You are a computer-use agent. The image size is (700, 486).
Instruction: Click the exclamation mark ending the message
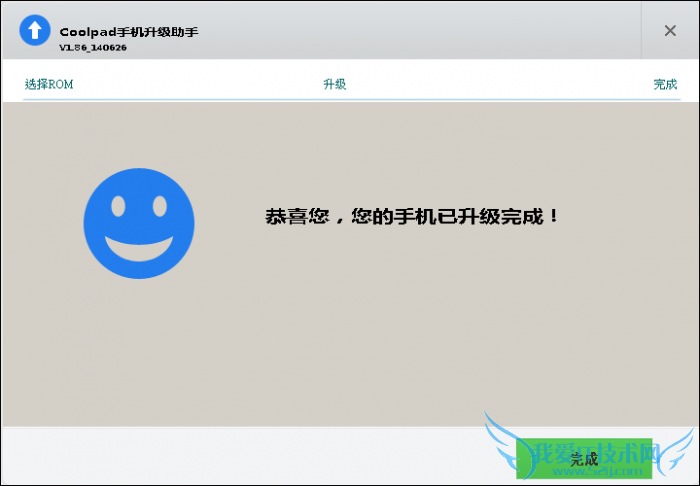click(x=554, y=216)
